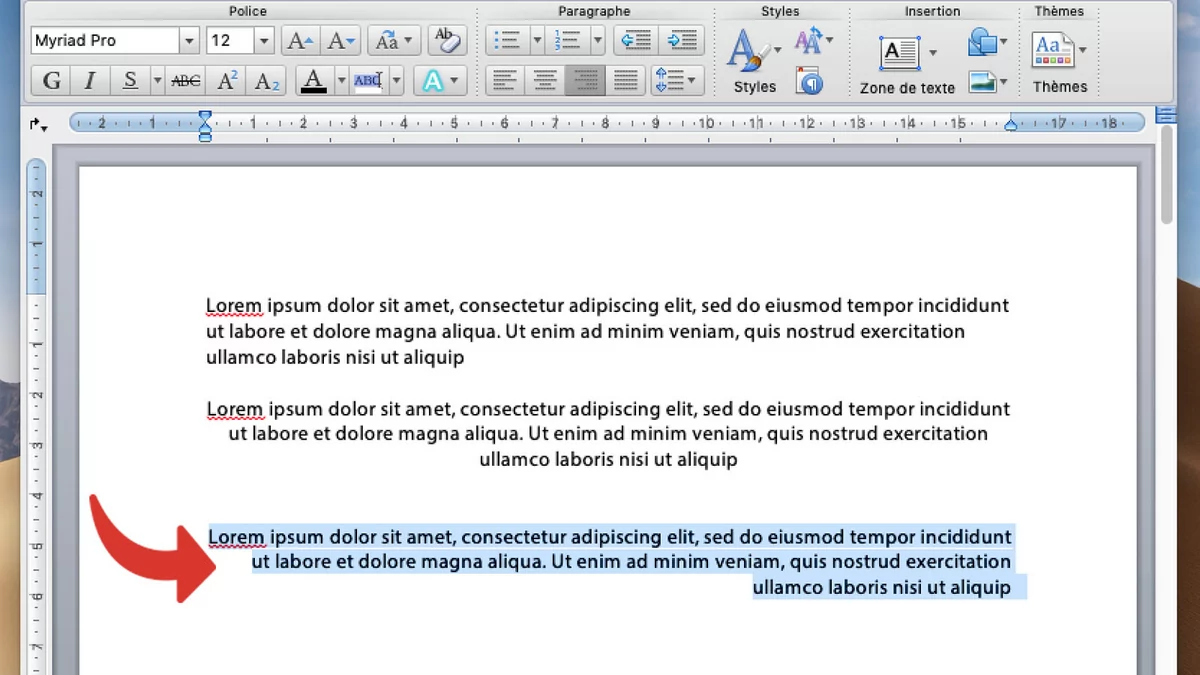Toggle italic formatting with the I button

click(x=90, y=81)
